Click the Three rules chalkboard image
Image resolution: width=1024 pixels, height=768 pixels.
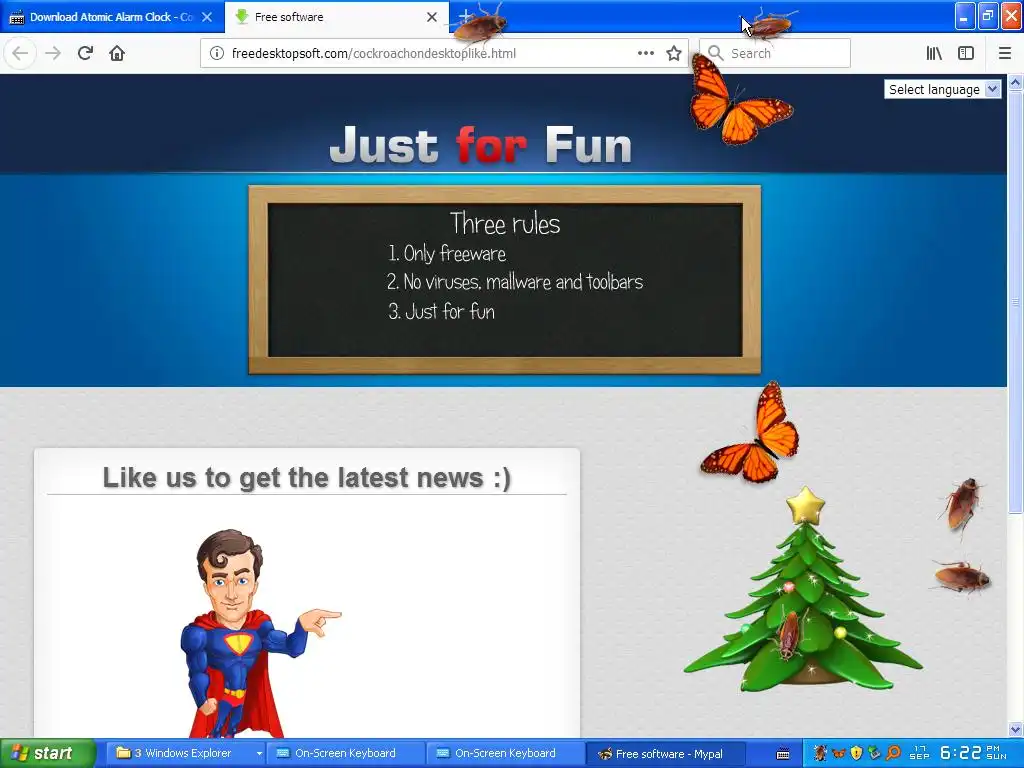[505, 280]
